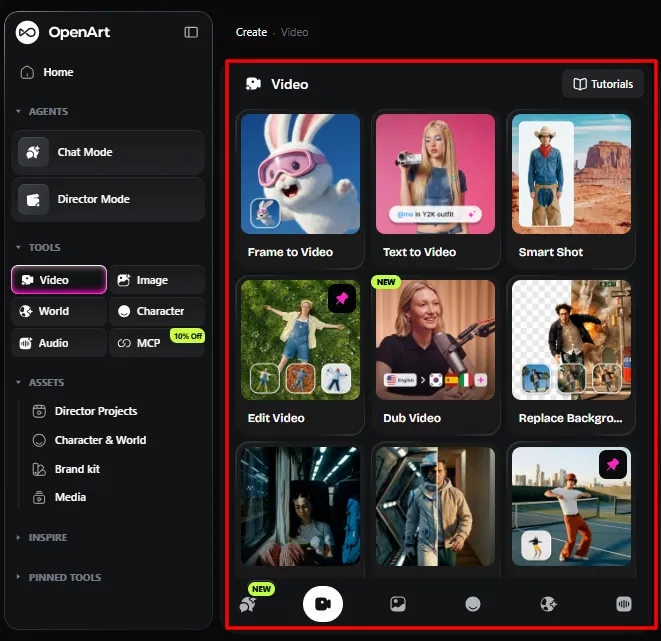The width and height of the screenshot is (661, 641).
Task: Click the Character face icon in sidebar
Action: [124, 311]
